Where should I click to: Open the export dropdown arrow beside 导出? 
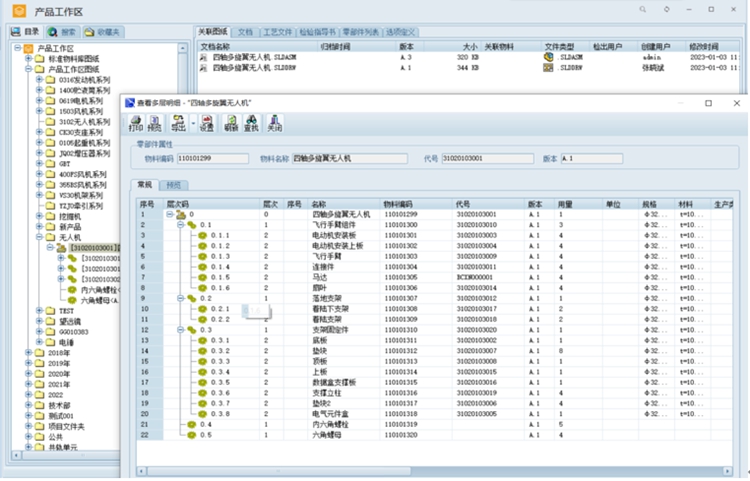pyautogui.click(x=191, y=124)
